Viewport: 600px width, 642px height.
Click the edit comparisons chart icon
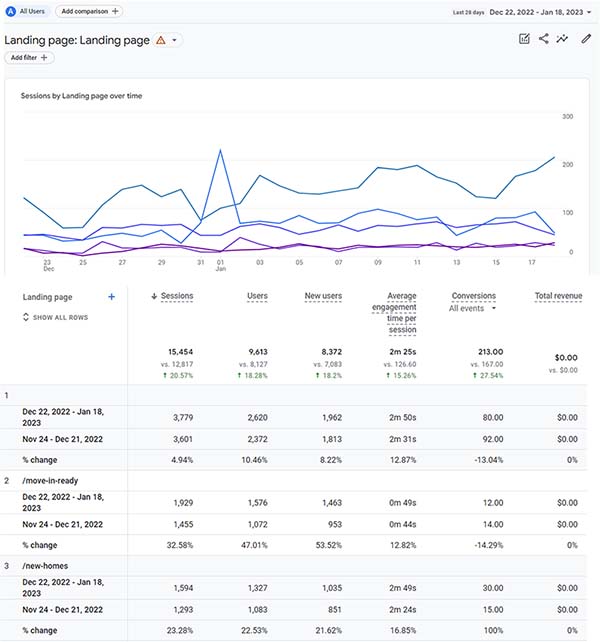click(x=524, y=39)
